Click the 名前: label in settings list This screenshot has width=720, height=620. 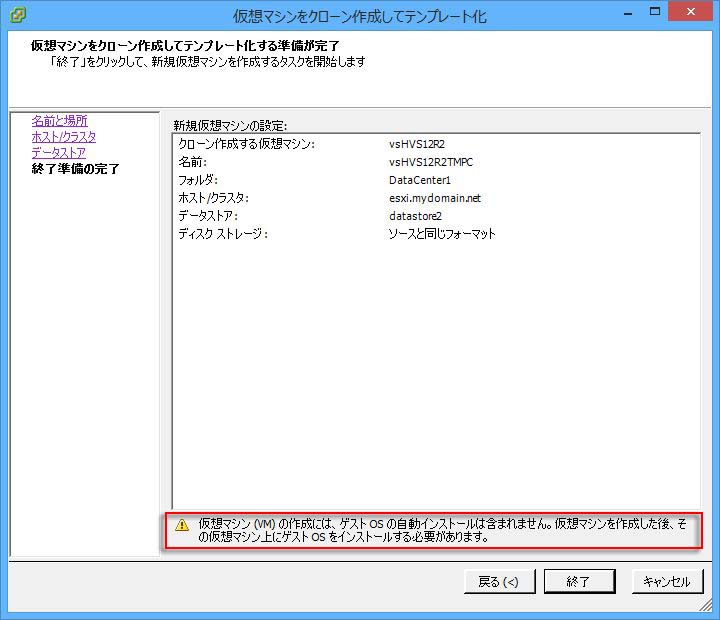[x=192, y=162]
